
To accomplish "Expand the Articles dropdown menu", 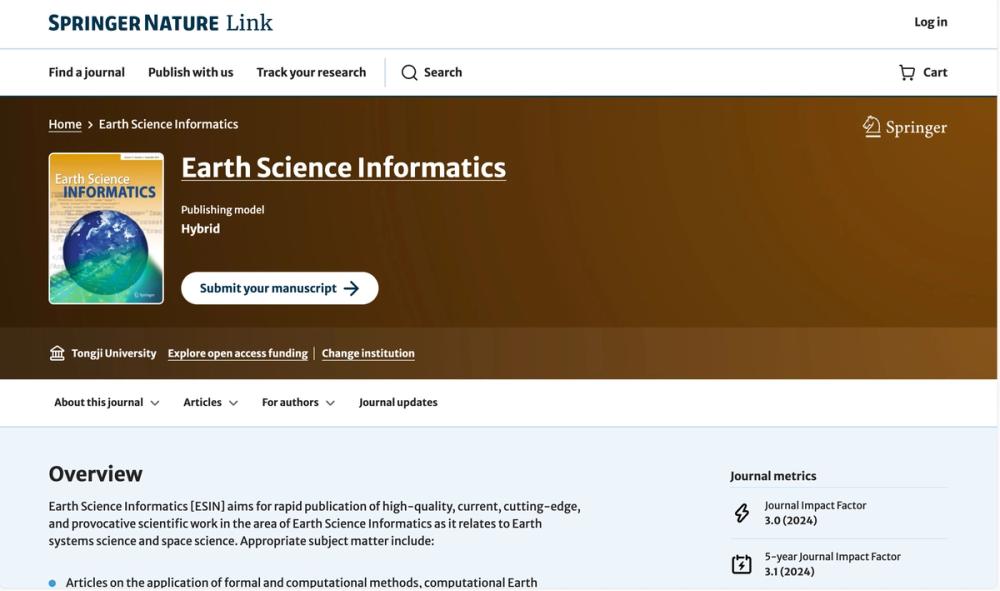I will pos(210,402).
